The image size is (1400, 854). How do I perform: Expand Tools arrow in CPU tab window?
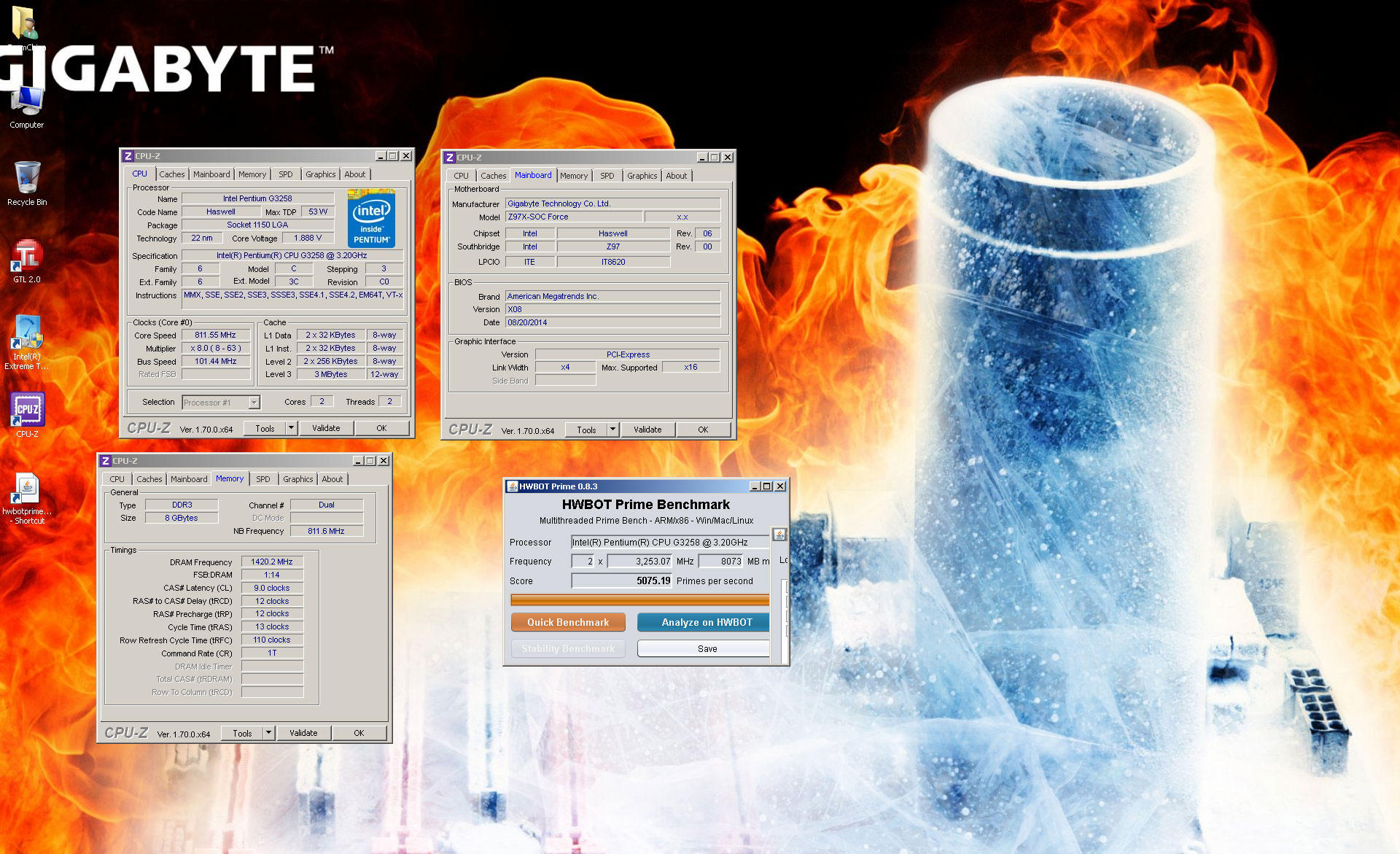291,428
